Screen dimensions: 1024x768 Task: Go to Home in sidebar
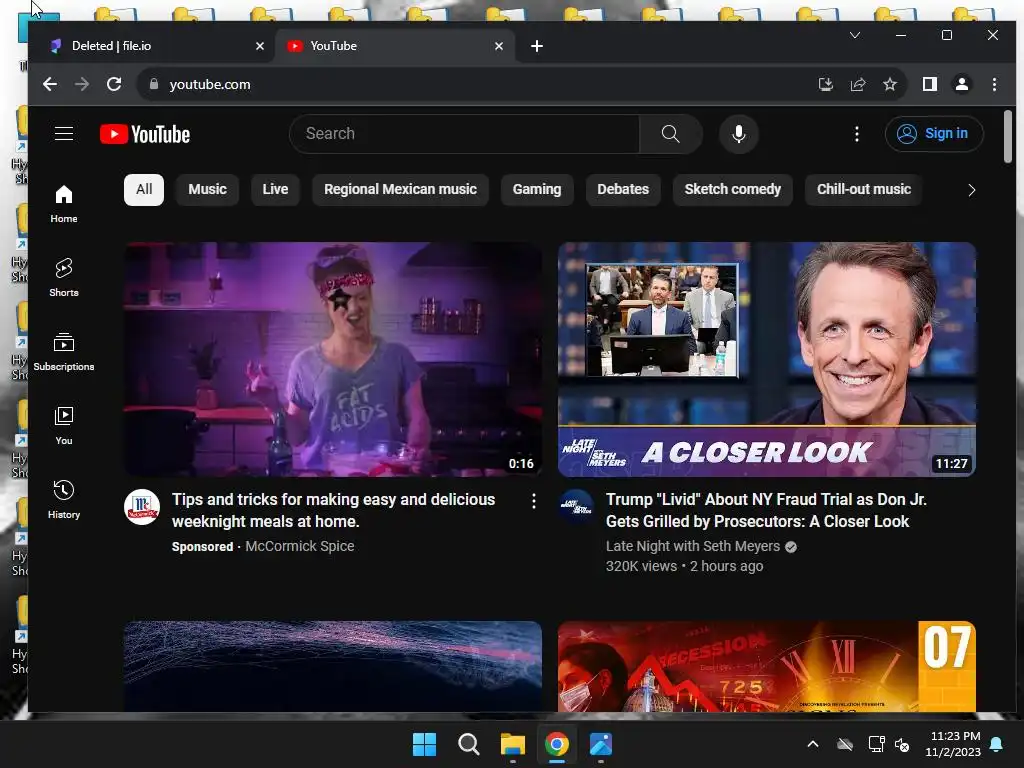tap(64, 204)
